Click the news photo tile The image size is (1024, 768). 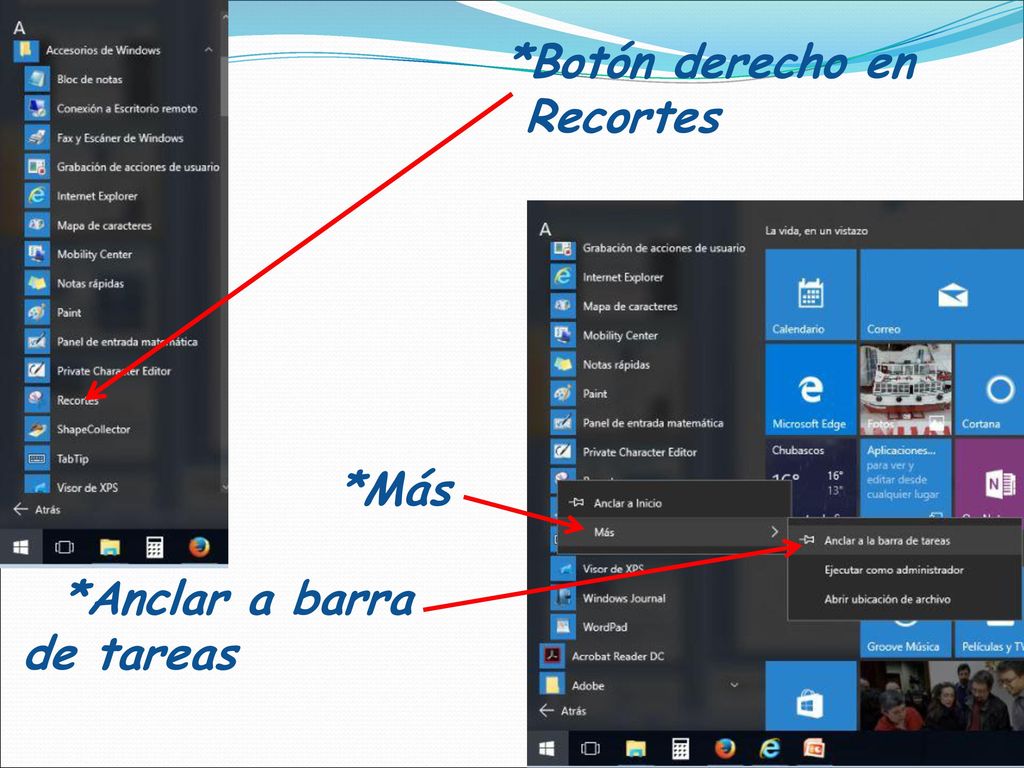[x=942, y=696]
